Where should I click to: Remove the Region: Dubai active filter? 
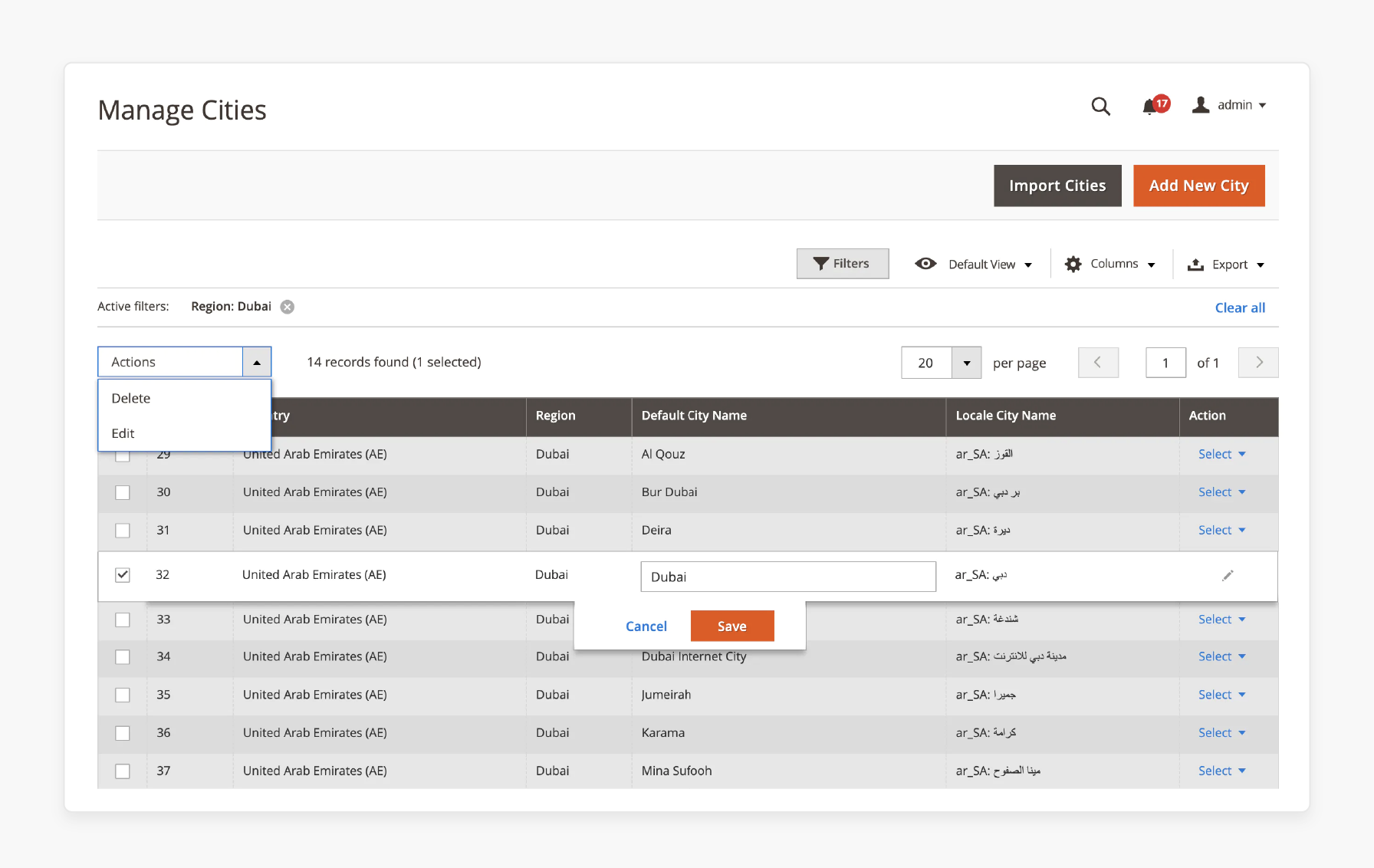point(287,306)
